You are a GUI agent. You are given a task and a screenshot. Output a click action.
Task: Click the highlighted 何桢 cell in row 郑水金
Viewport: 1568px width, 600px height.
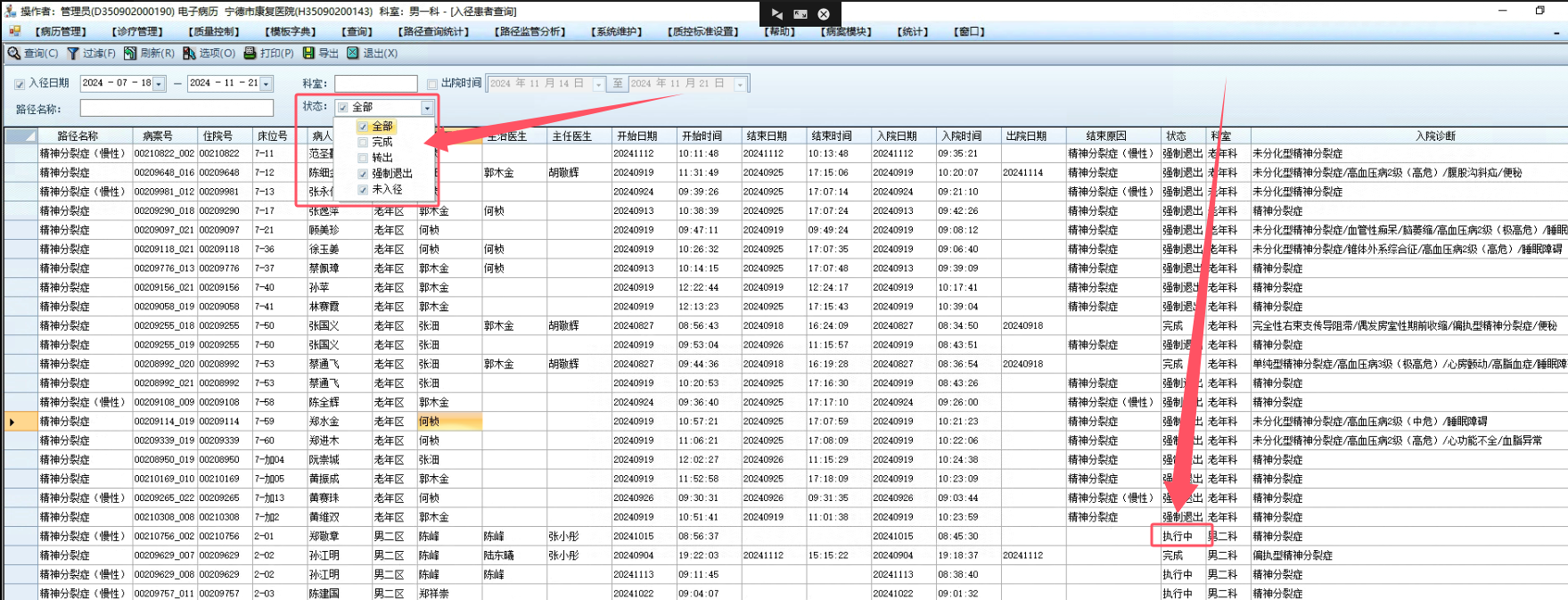click(x=450, y=422)
